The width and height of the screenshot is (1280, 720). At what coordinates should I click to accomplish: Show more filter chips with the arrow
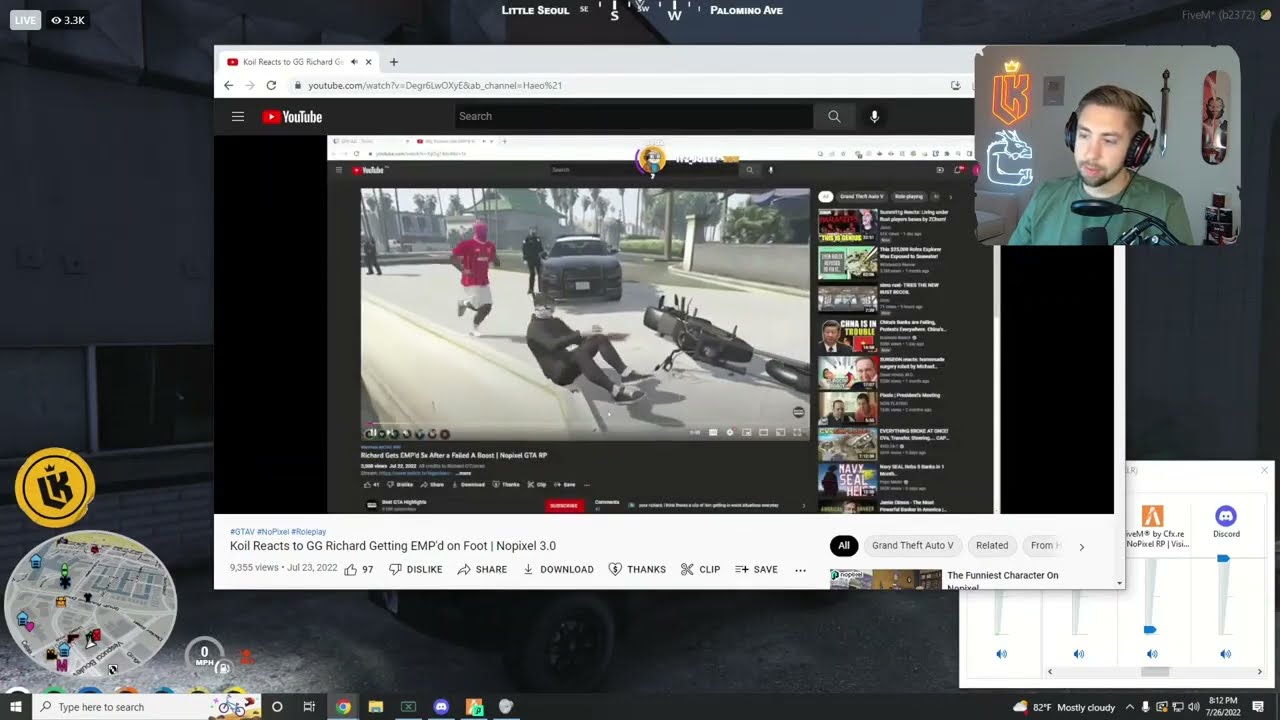[1081, 546]
